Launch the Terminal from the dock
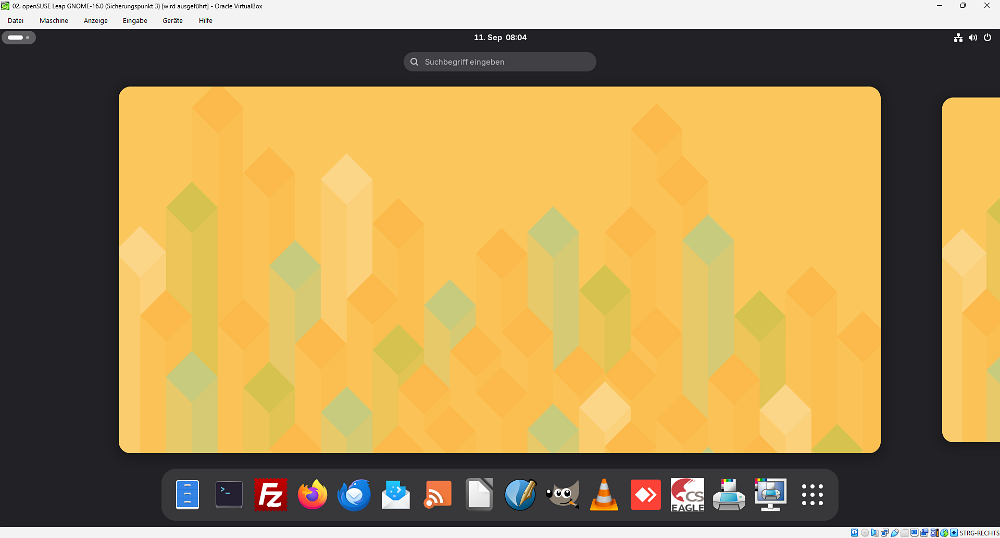Image resolution: width=1000 pixels, height=538 pixels. (x=229, y=495)
